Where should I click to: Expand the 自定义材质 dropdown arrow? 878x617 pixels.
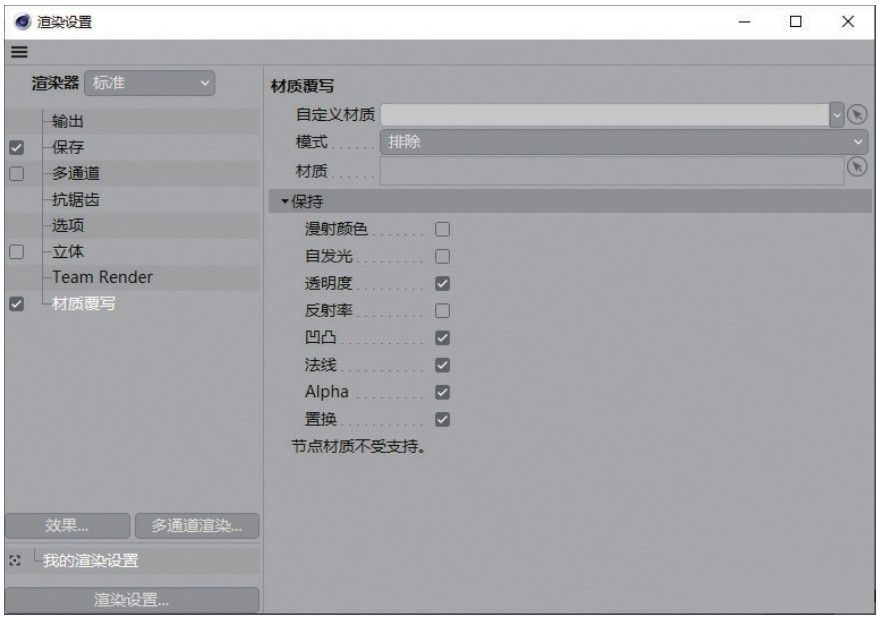(x=837, y=115)
